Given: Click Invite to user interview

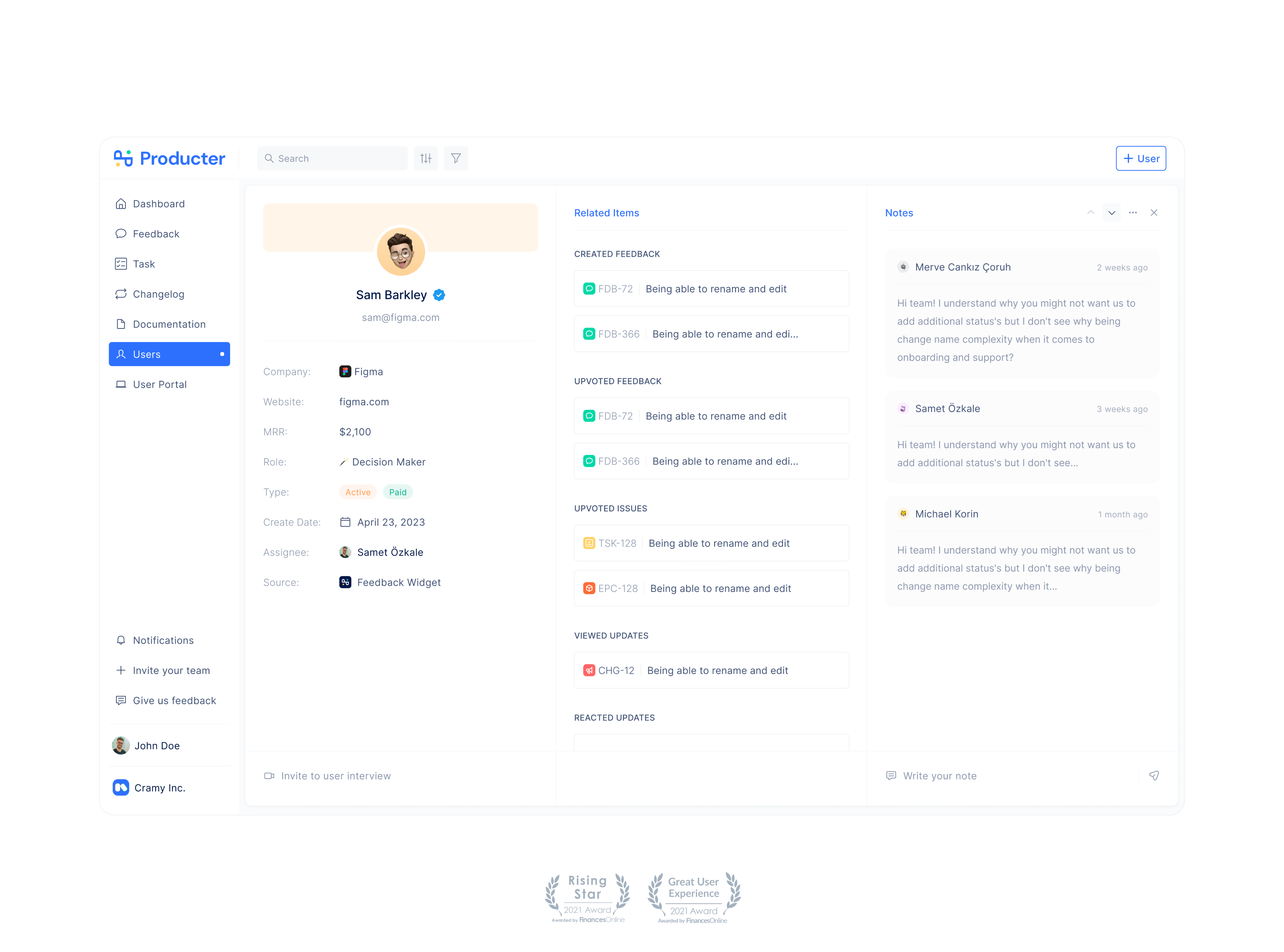Looking at the screenshot, I should click(327, 776).
